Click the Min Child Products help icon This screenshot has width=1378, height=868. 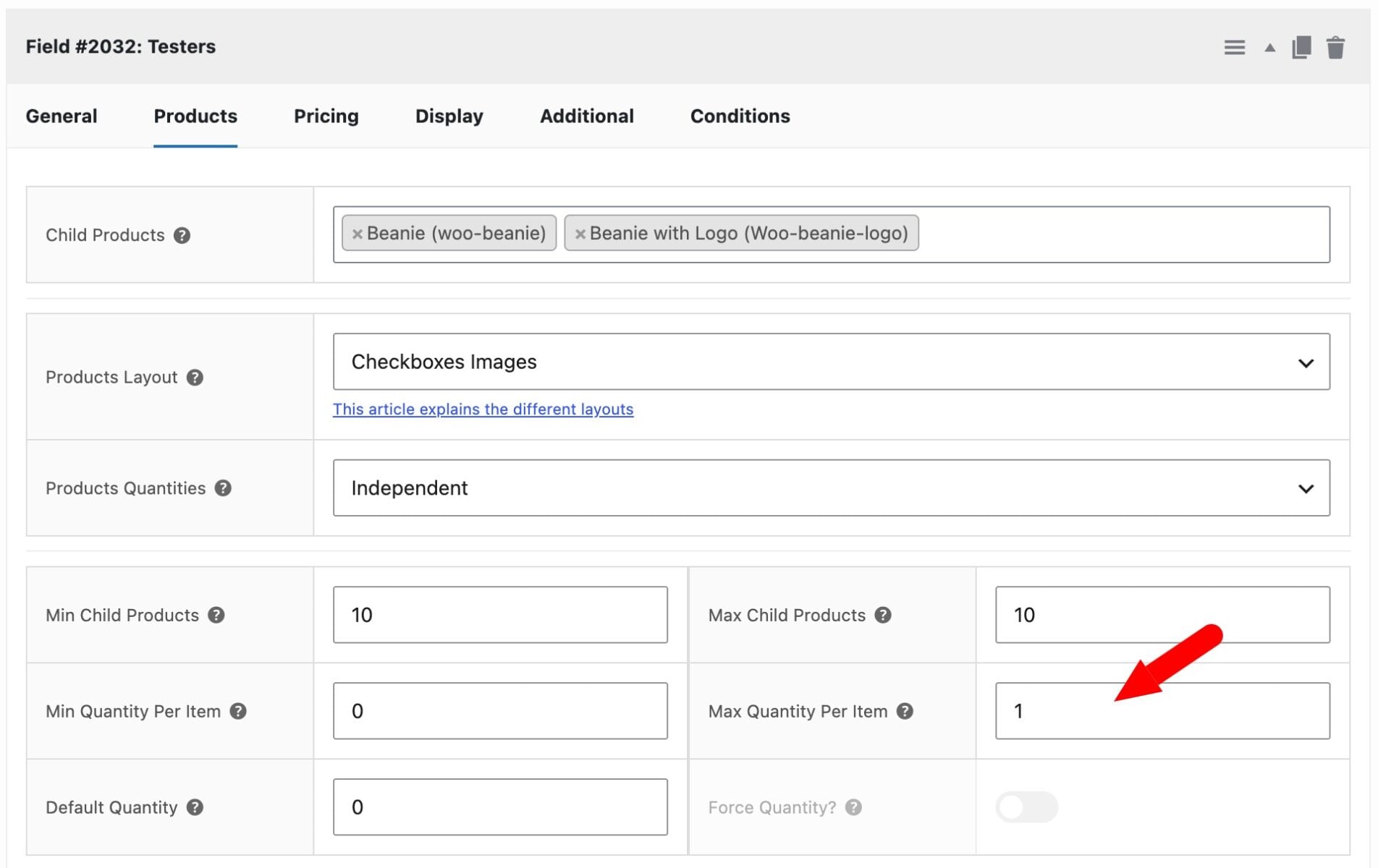click(216, 615)
